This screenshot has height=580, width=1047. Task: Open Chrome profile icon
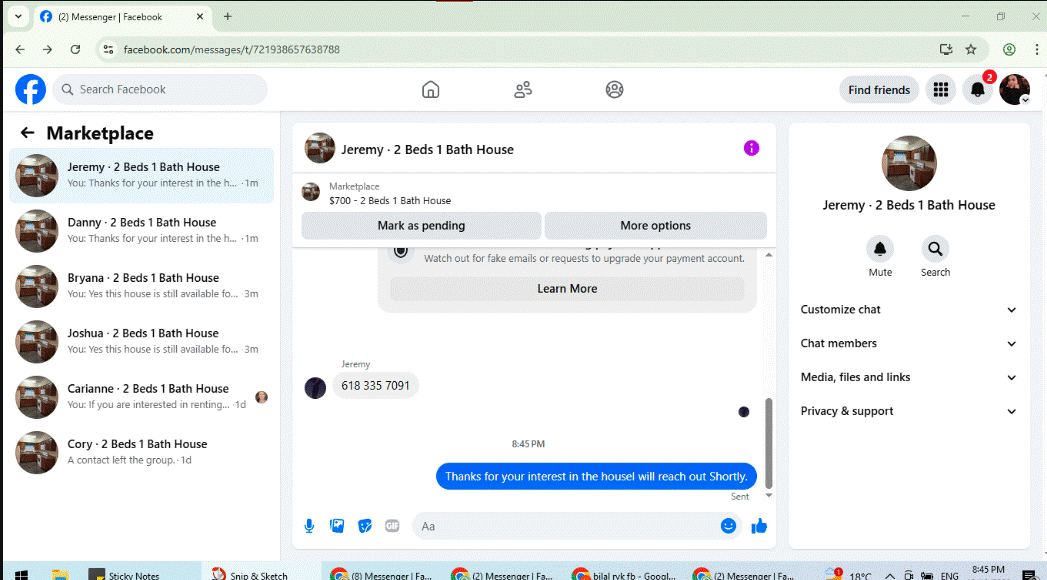click(1010, 49)
